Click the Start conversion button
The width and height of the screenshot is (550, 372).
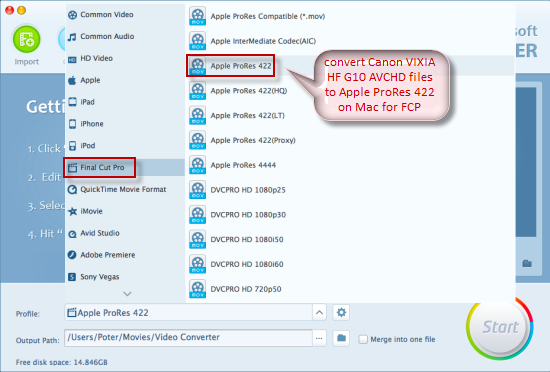click(500, 327)
